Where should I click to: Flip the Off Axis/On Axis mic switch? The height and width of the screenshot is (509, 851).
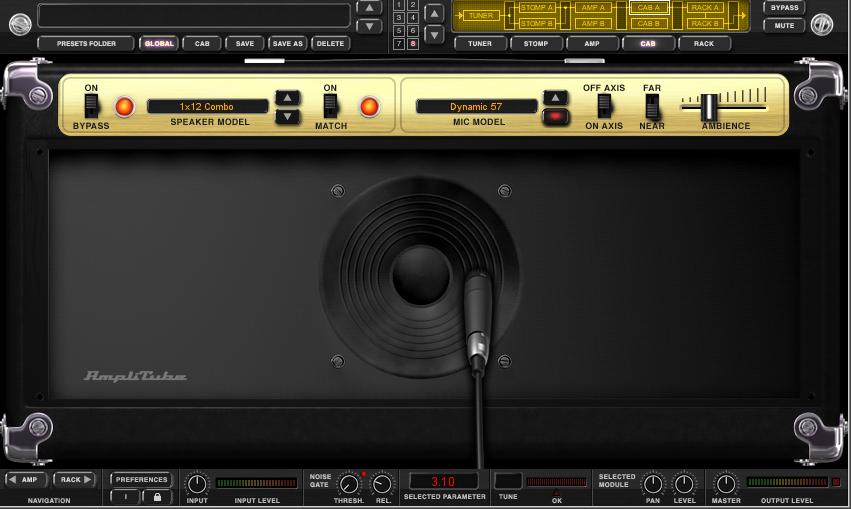coord(604,106)
